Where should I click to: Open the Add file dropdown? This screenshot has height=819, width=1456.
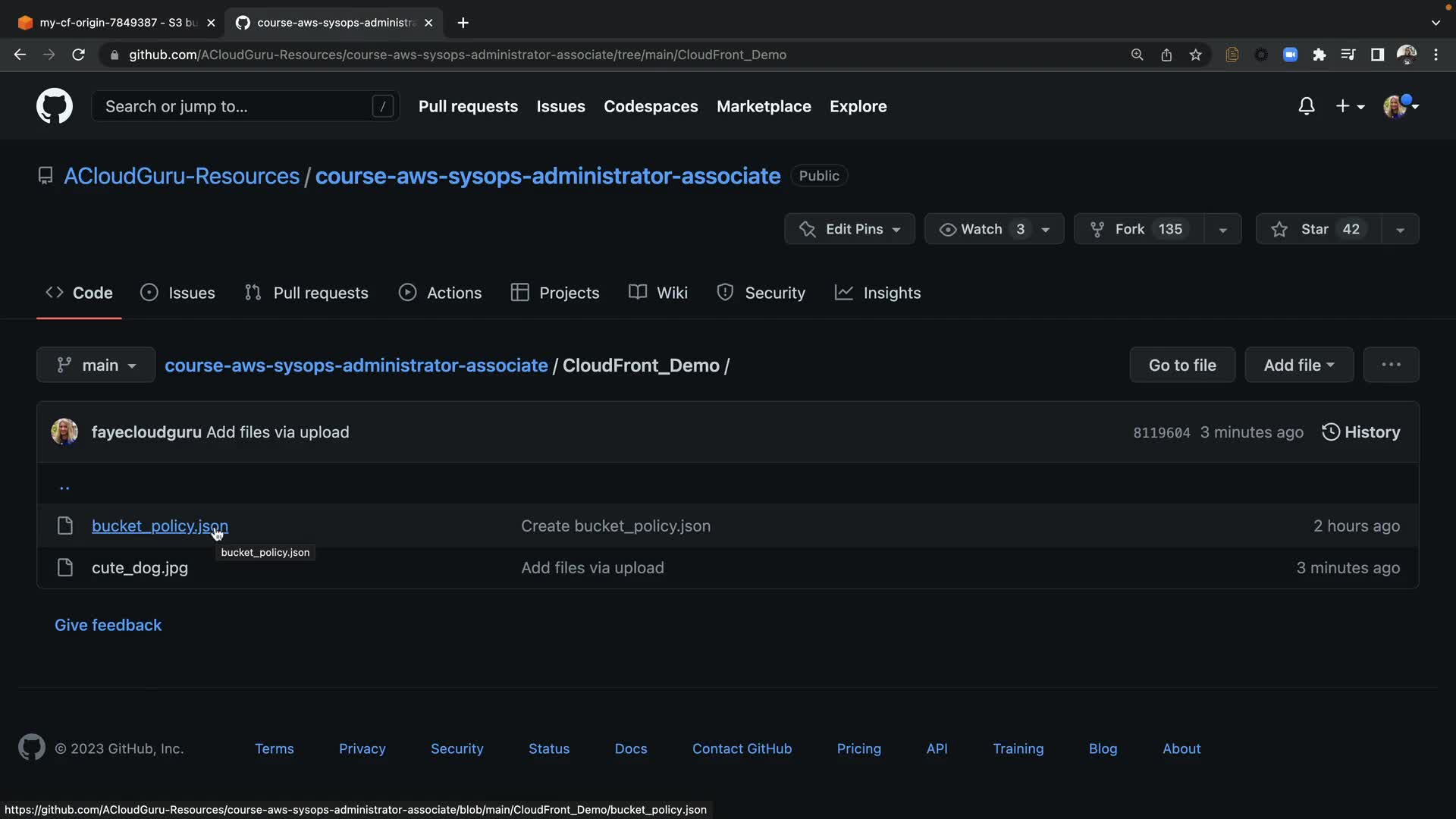(1298, 365)
